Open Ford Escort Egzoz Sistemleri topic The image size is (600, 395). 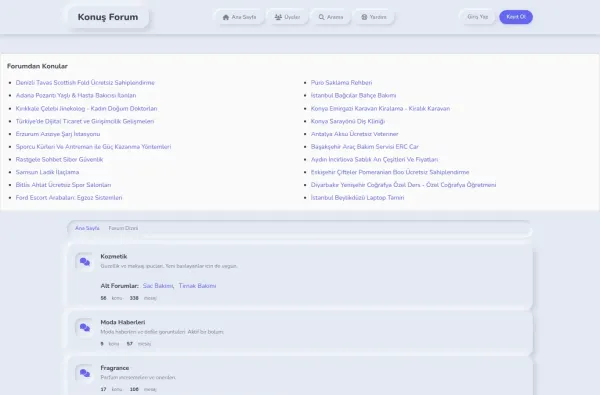click(69, 198)
